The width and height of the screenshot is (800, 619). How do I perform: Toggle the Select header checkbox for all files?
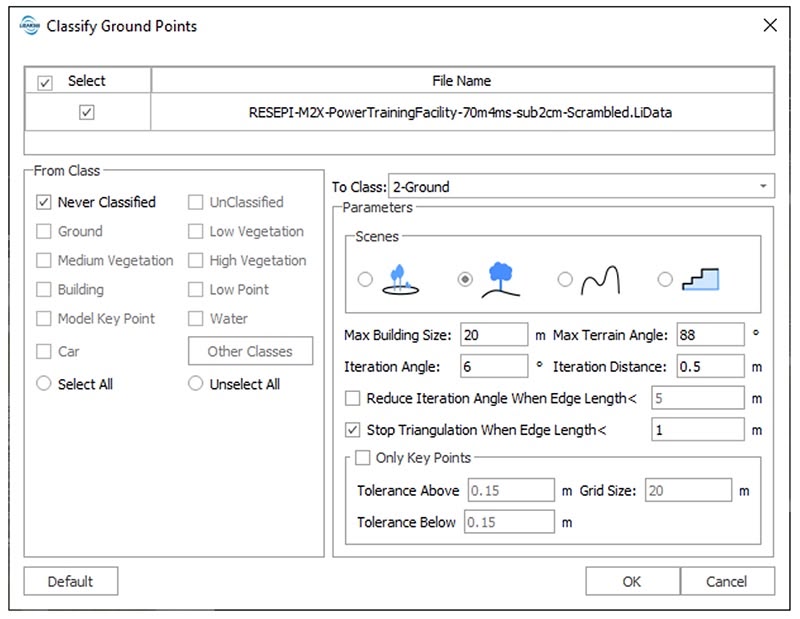point(45,82)
